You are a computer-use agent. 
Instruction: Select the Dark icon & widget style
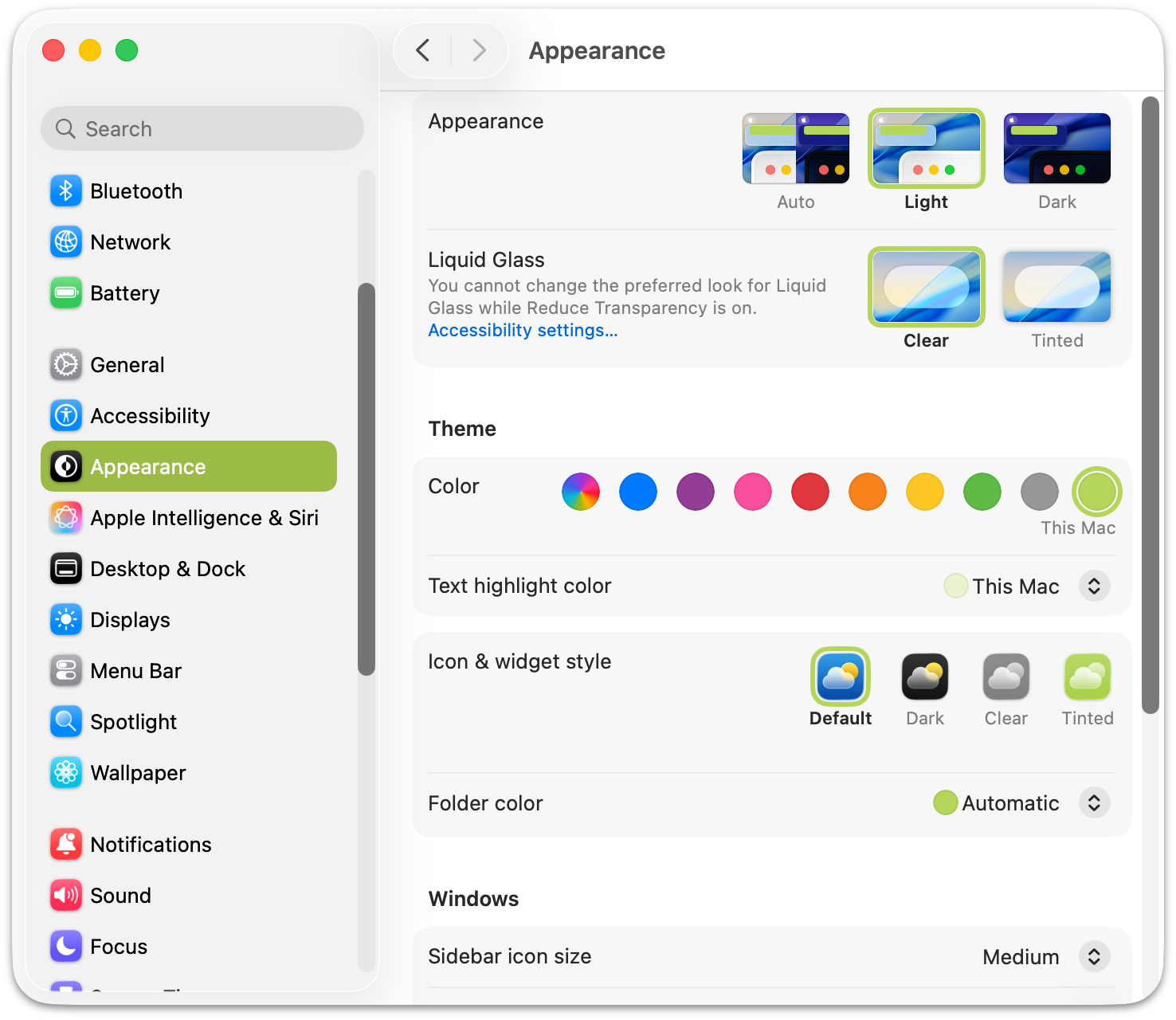(924, 677)
